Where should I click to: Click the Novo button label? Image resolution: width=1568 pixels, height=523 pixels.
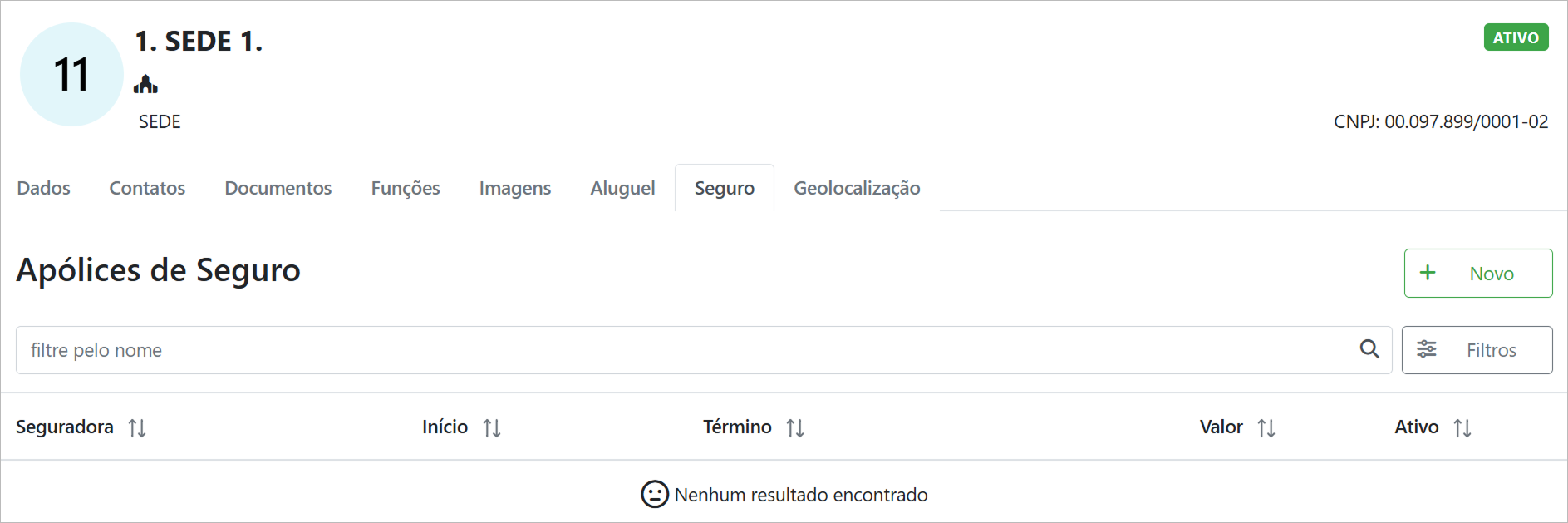[x=1492, y=274]
